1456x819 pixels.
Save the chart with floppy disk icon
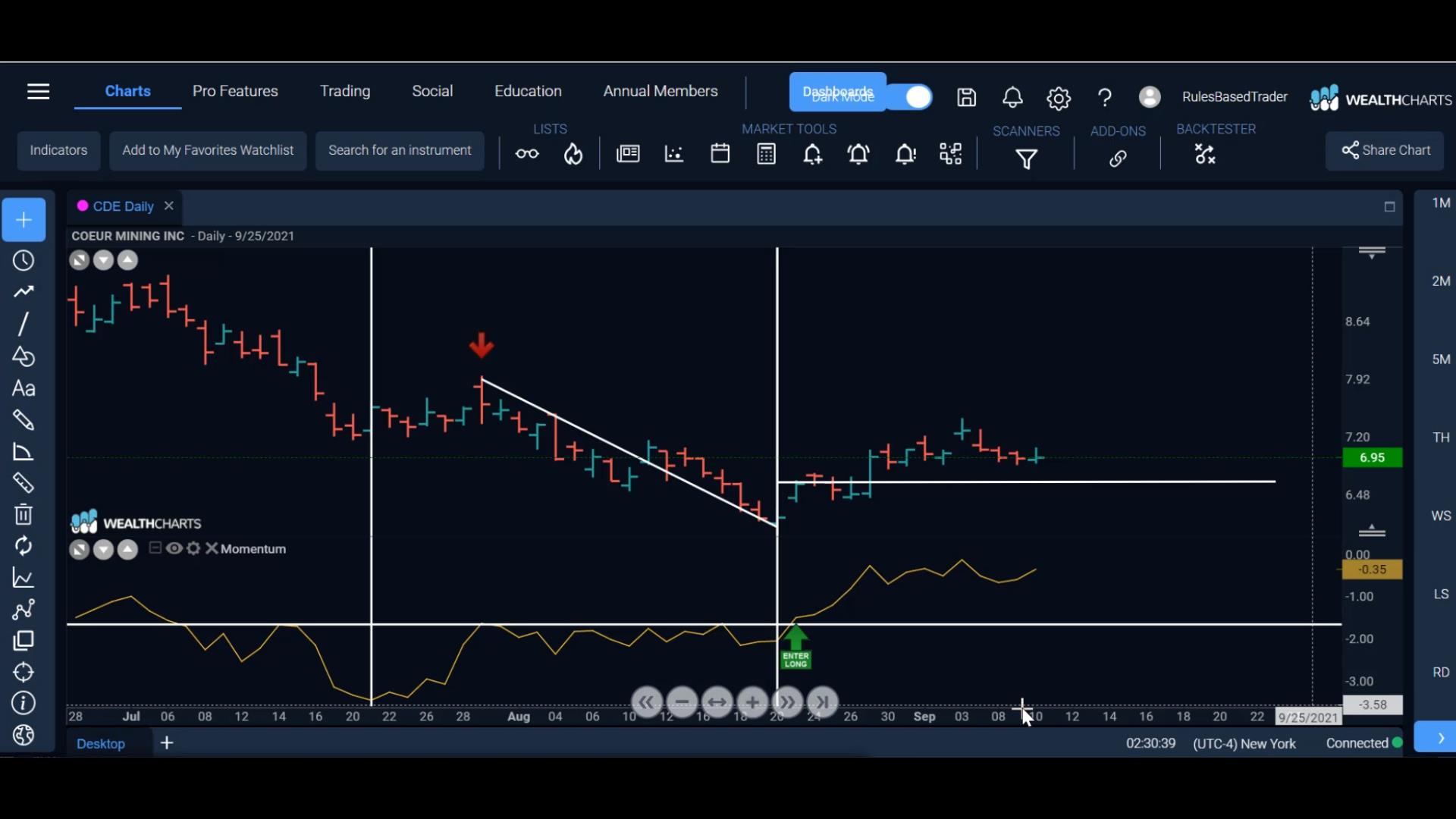[x=966, y=97]
